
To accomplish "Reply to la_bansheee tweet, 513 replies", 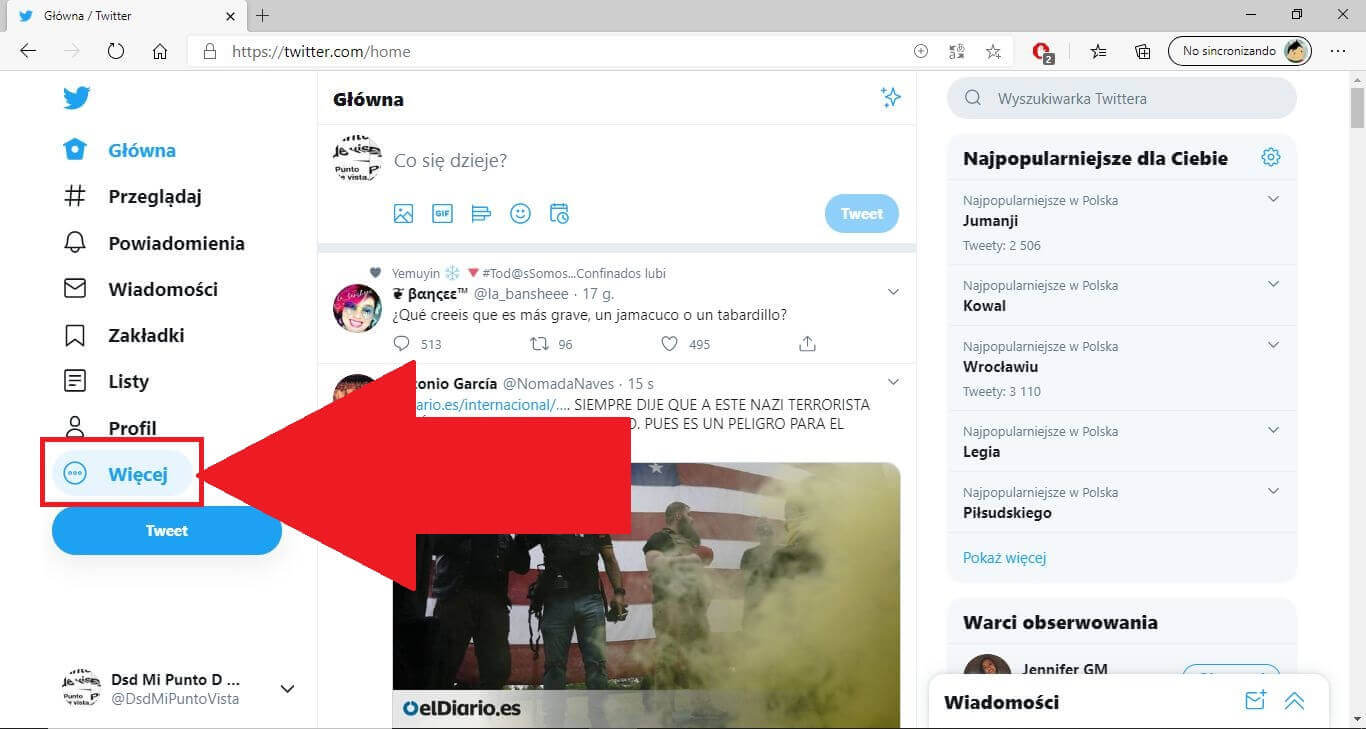I will pyautogui.click(x=402, y=344).
